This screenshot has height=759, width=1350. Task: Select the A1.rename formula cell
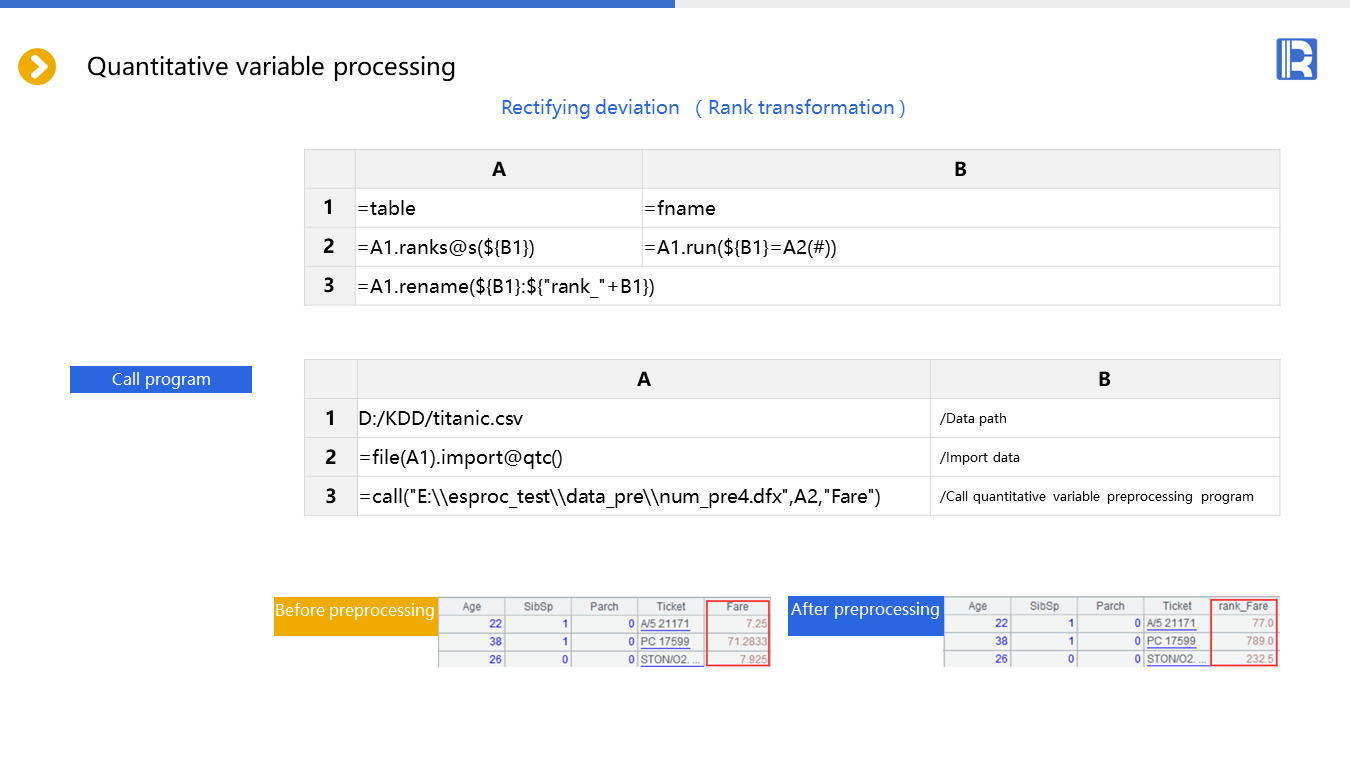tap(816, 286)
